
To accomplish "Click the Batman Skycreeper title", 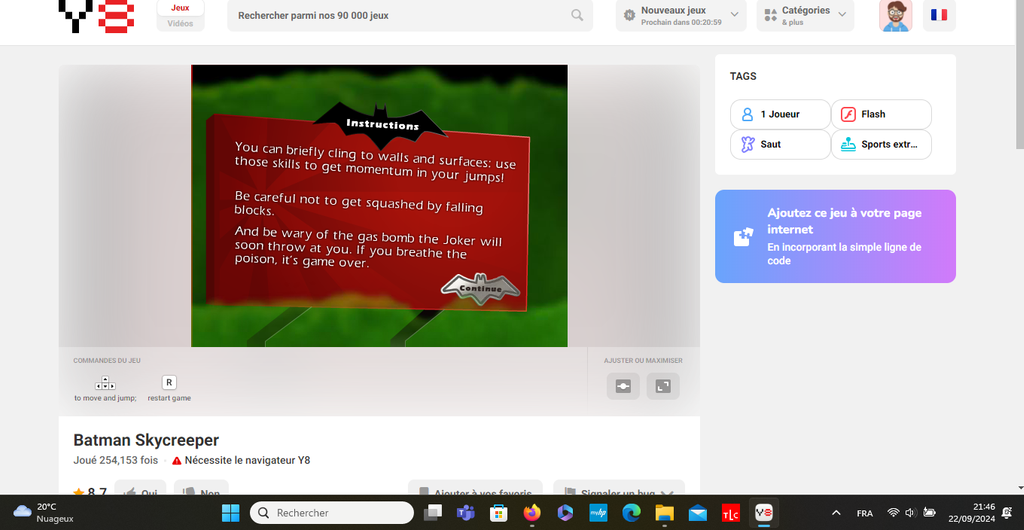I will click(x=146, y=440).
